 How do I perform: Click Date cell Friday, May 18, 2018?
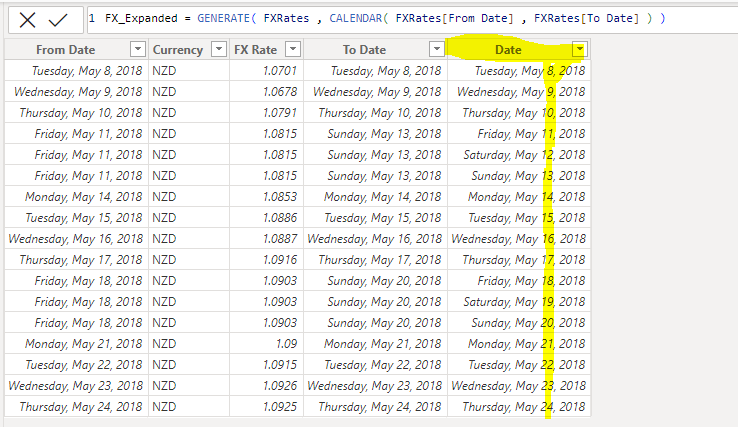519,281
